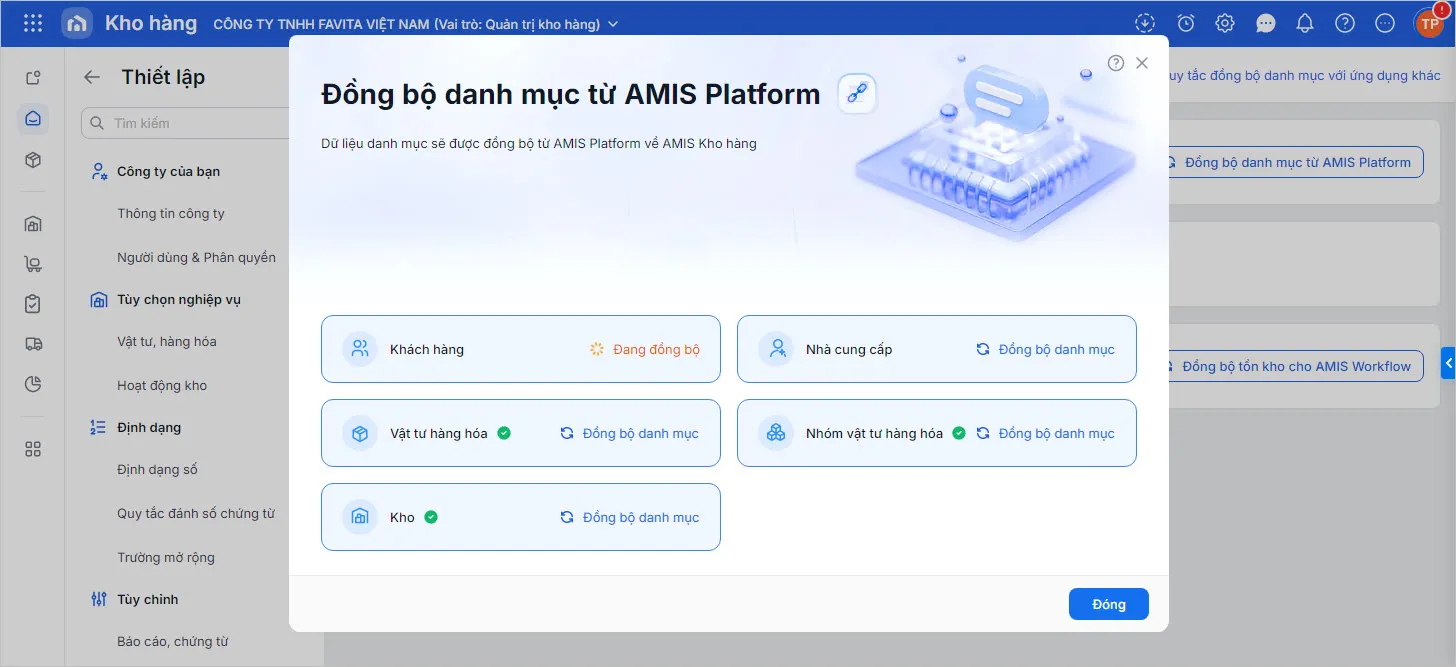The width and height of the screenshot is (1456, 667).
Task: Open Định dạng số option
Action: (157, 469)
